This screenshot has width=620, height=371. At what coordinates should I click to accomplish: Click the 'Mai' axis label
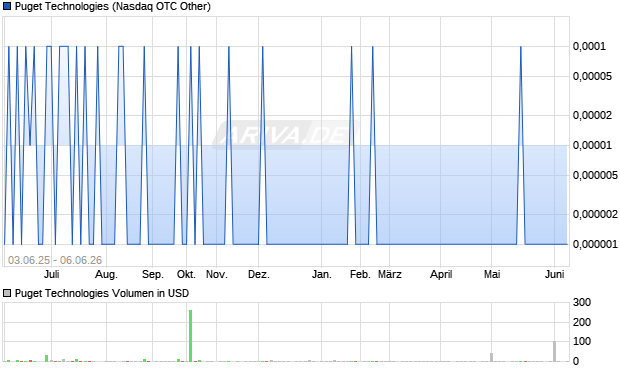pyautogui.click(x=492, y=274)
